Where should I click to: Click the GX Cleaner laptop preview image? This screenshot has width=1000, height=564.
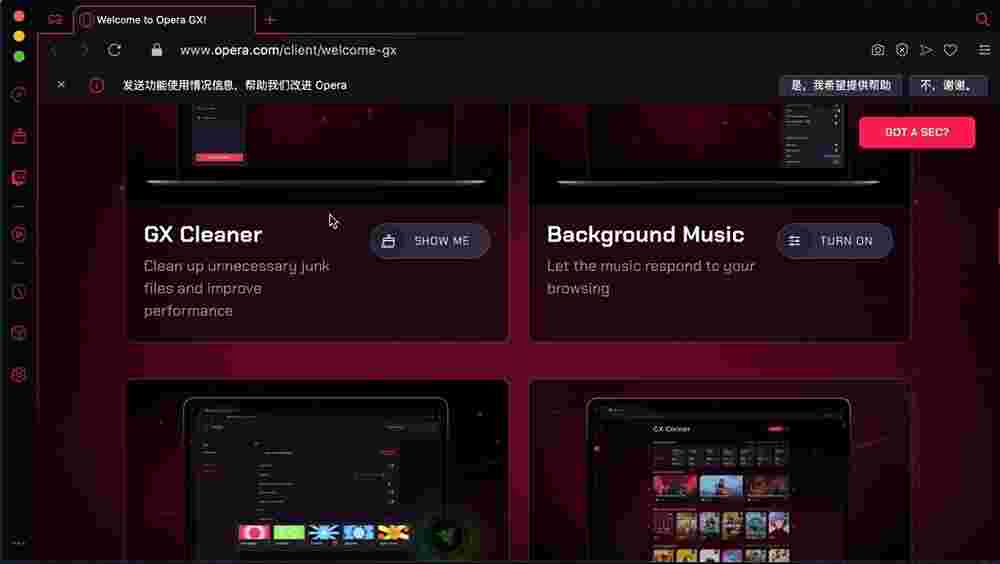coord(317,152)
